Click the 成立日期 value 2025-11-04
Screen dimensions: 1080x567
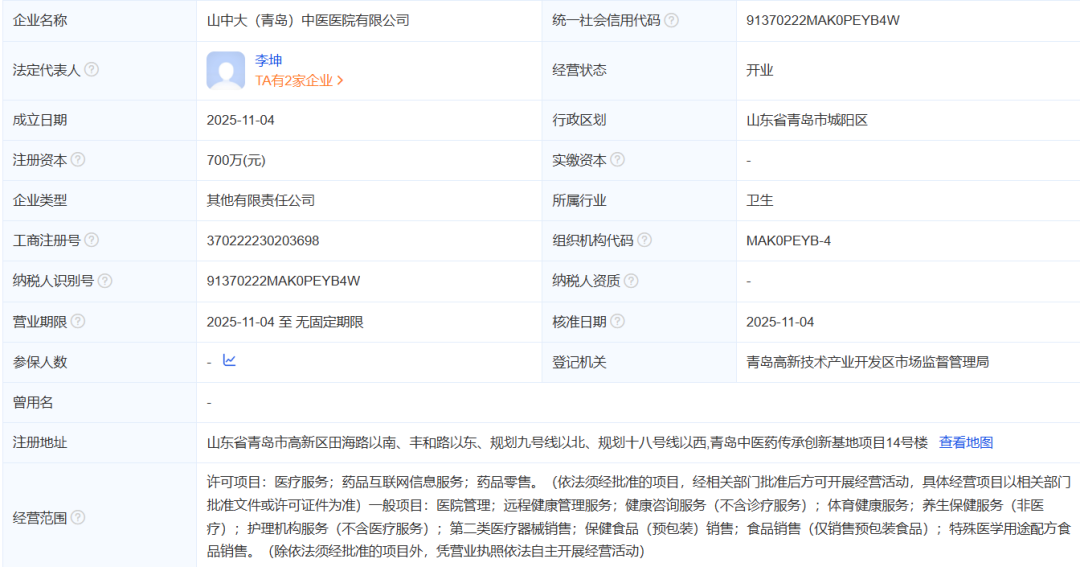point(240,120)
